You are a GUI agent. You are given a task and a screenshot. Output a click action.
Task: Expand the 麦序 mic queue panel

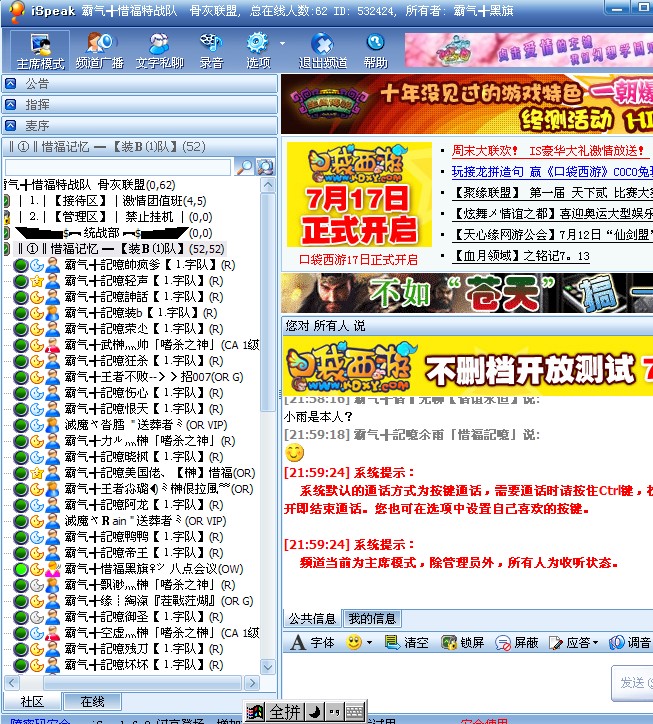point(139,125)
